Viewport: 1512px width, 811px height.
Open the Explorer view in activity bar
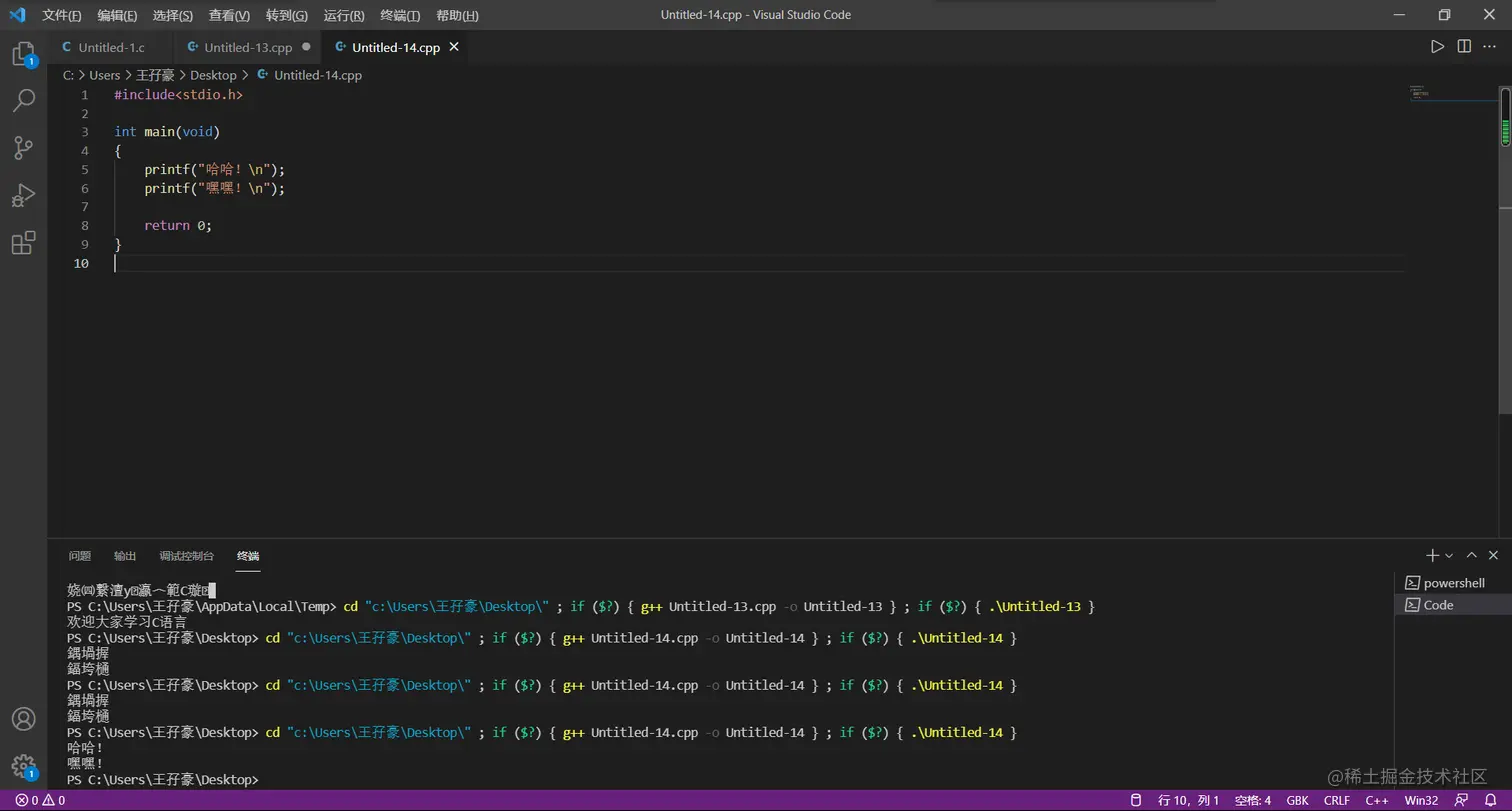pos(23,54)
